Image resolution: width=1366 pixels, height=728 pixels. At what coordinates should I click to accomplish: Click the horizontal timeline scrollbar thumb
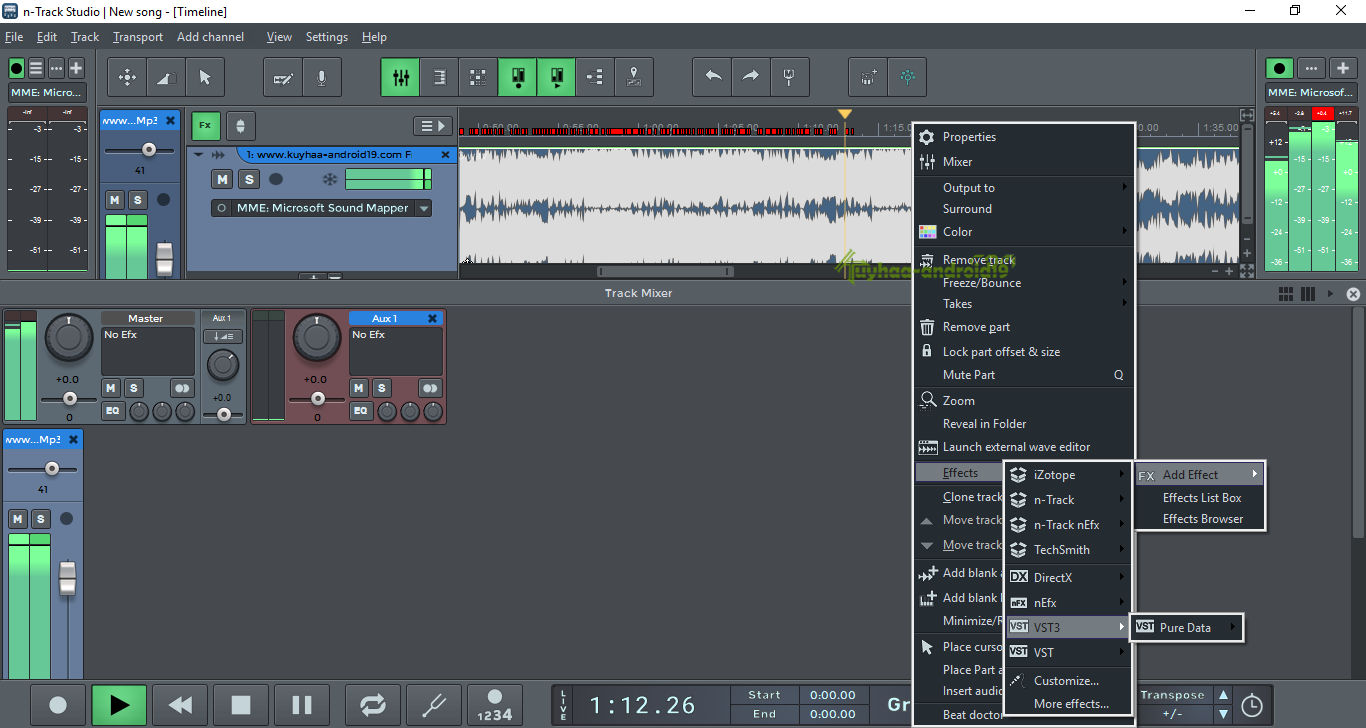click(x=665, y=271)
